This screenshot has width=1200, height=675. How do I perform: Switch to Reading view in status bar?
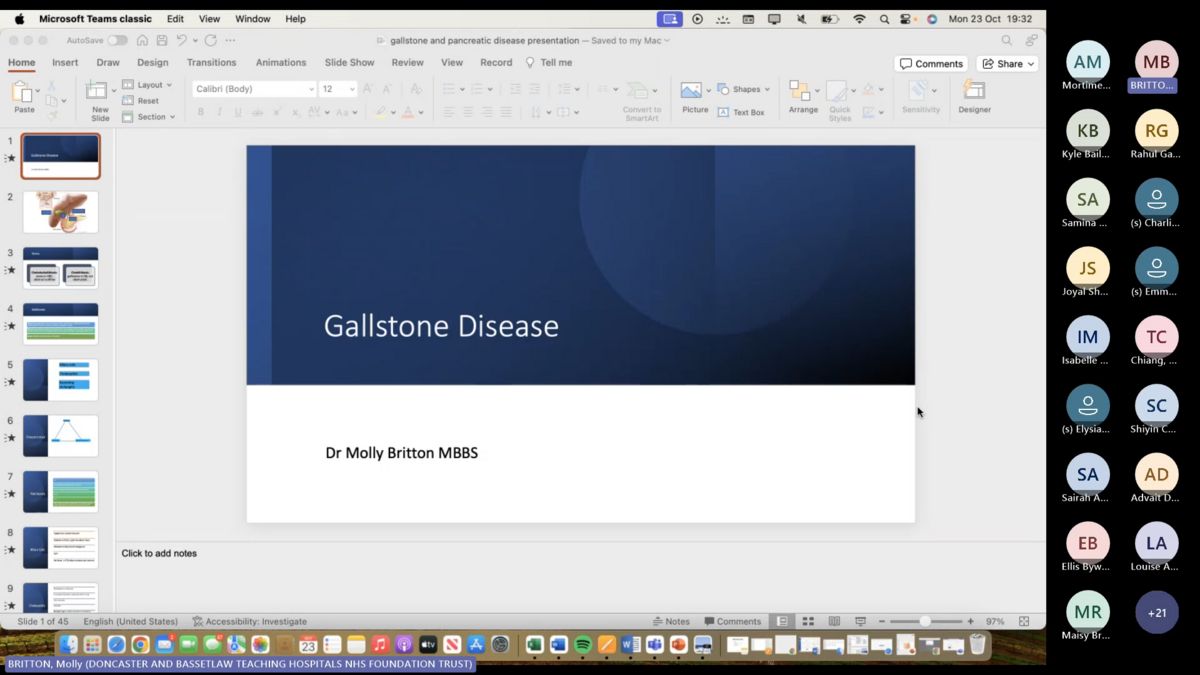834,621
